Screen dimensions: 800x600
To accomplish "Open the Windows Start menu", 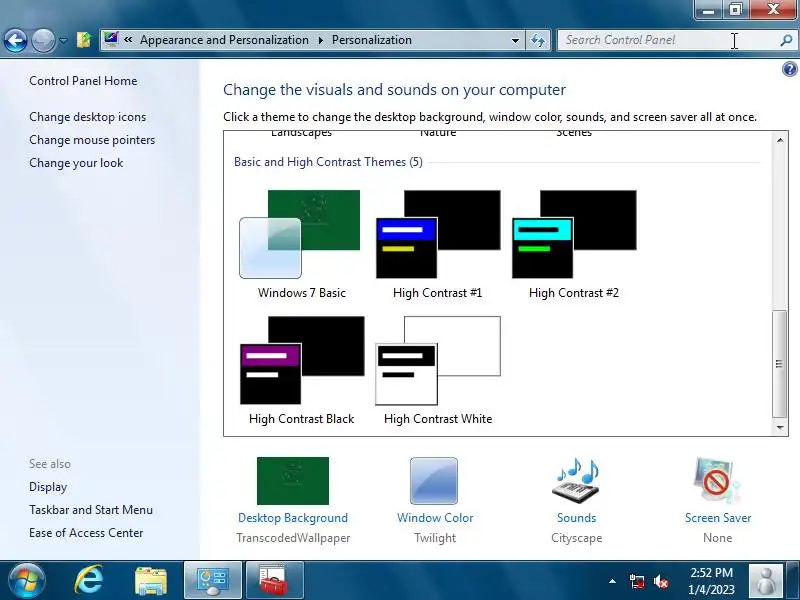I will 26,581.
